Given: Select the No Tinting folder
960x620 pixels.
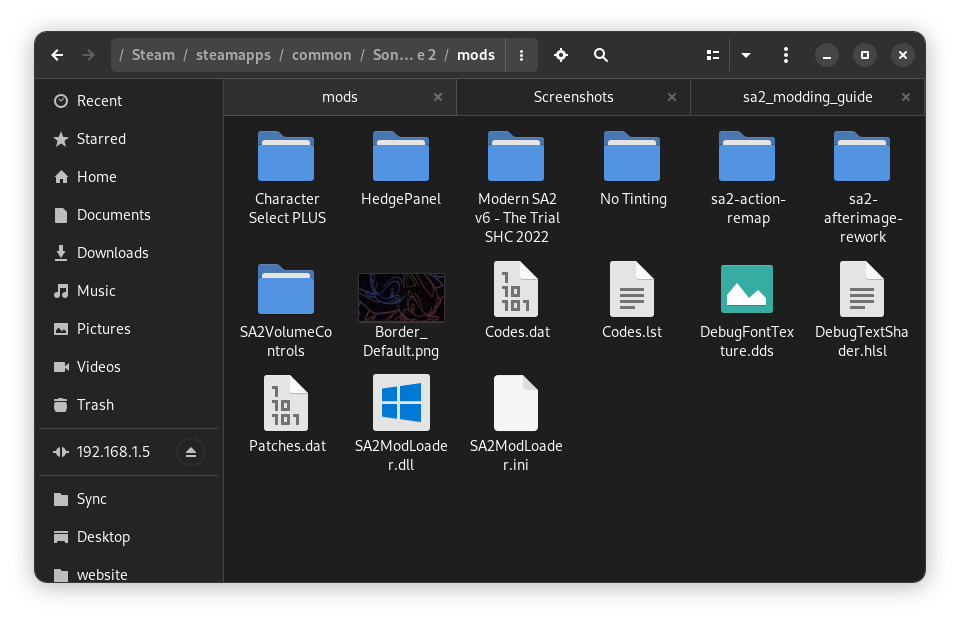Looking at the screenshot, I should click(x=632, y=169).
